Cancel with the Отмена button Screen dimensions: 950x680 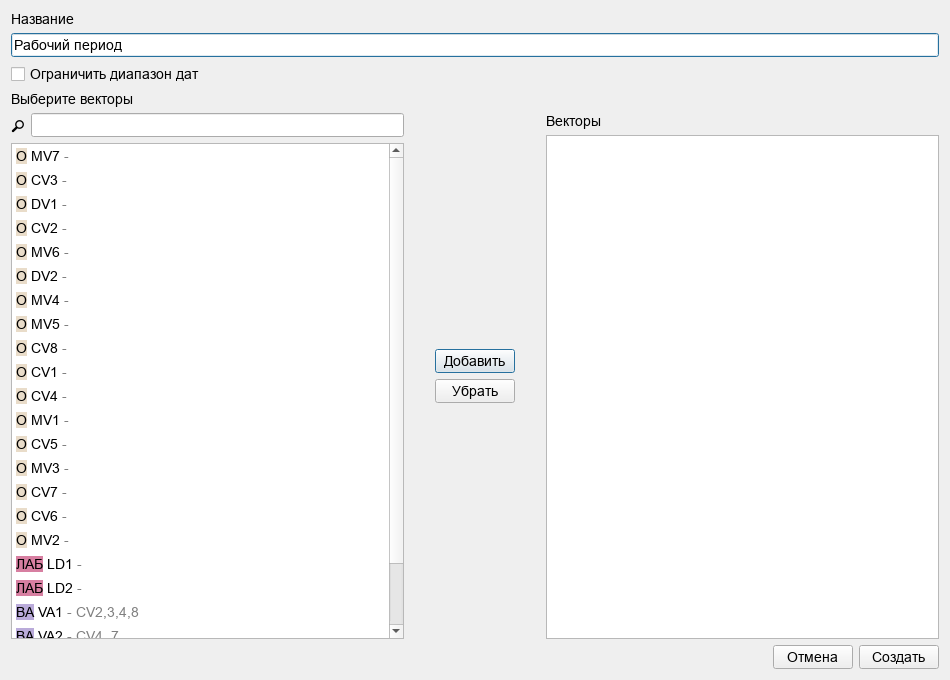(x=812, y=657)
